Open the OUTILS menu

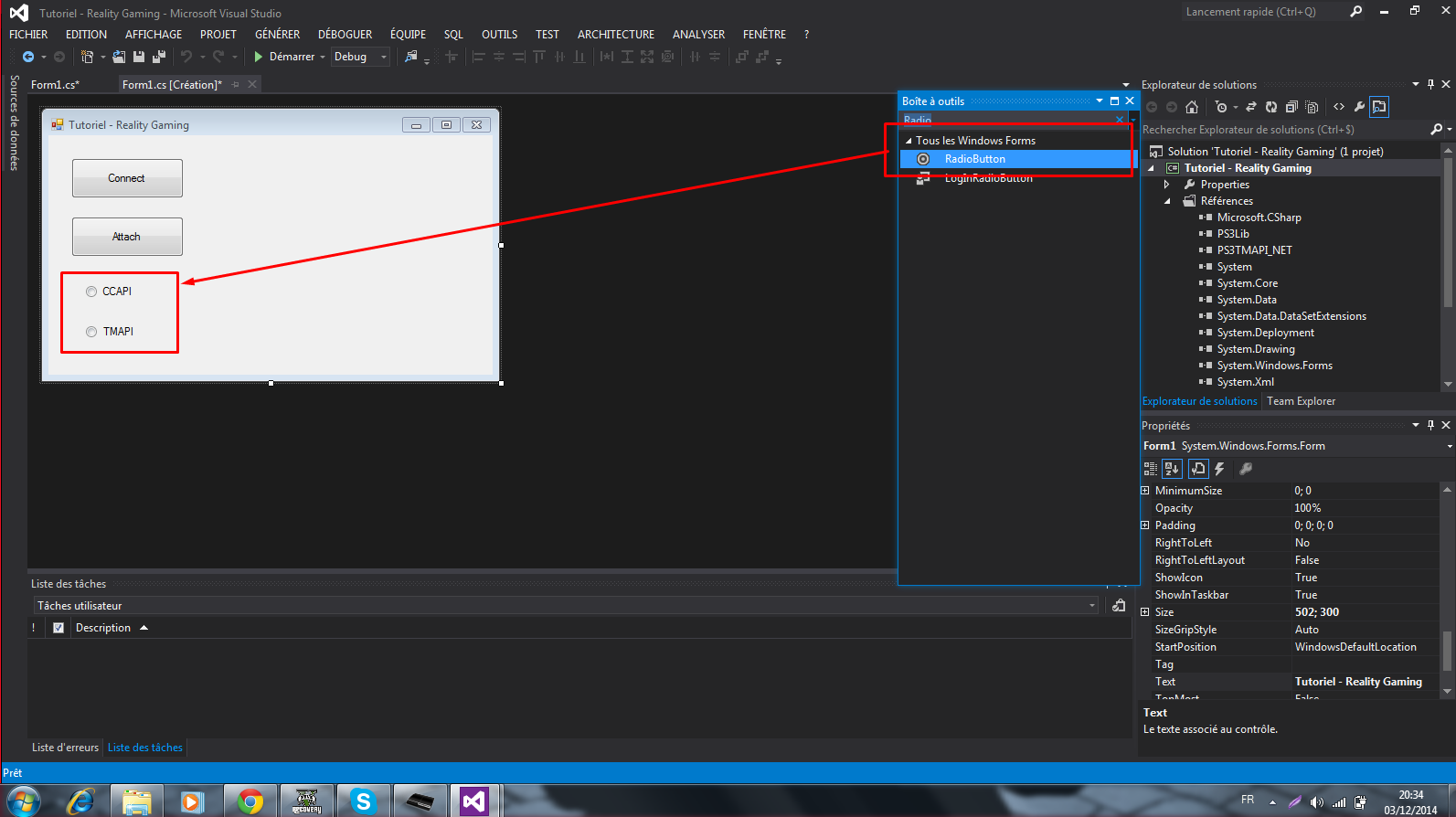pos(500,35)
